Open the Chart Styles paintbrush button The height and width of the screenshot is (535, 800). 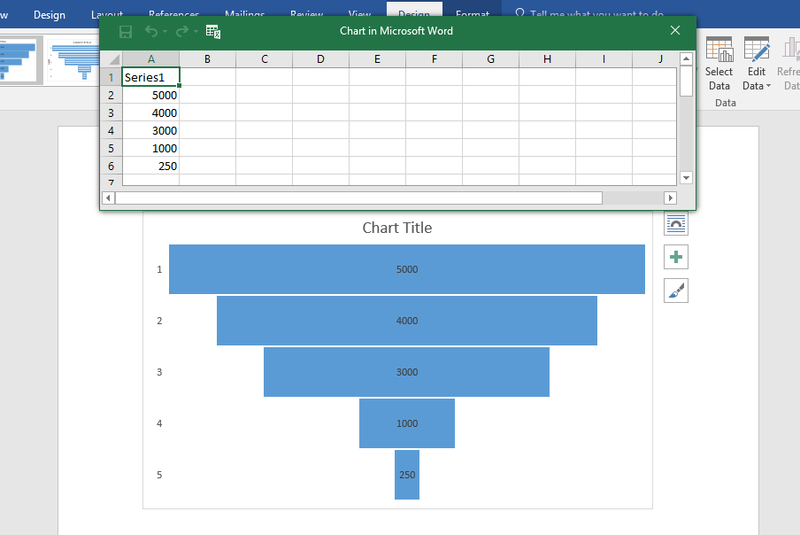[676, 291]
